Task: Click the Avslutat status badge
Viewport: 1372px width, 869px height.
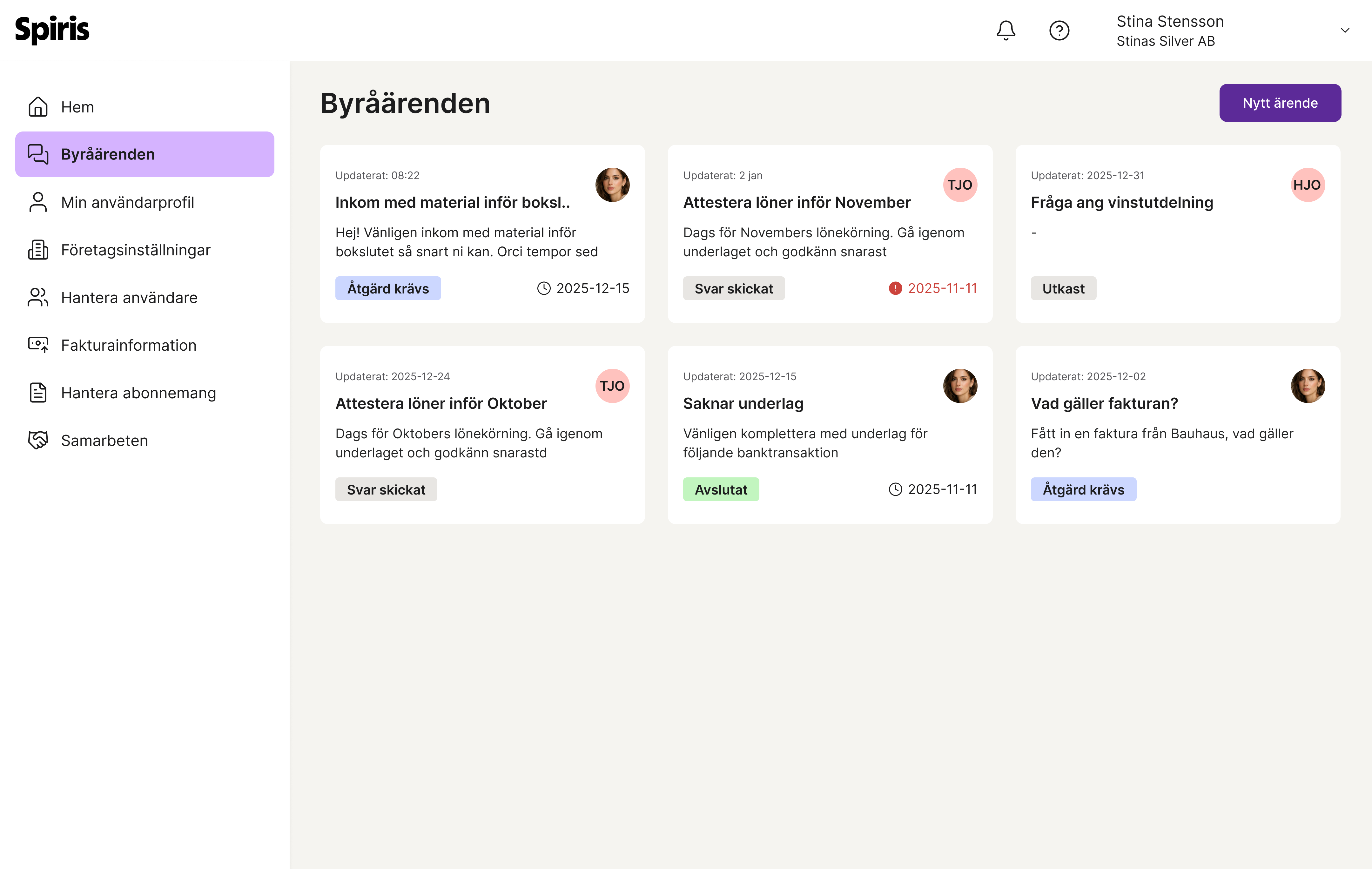Action: click(x=720, y=489)
